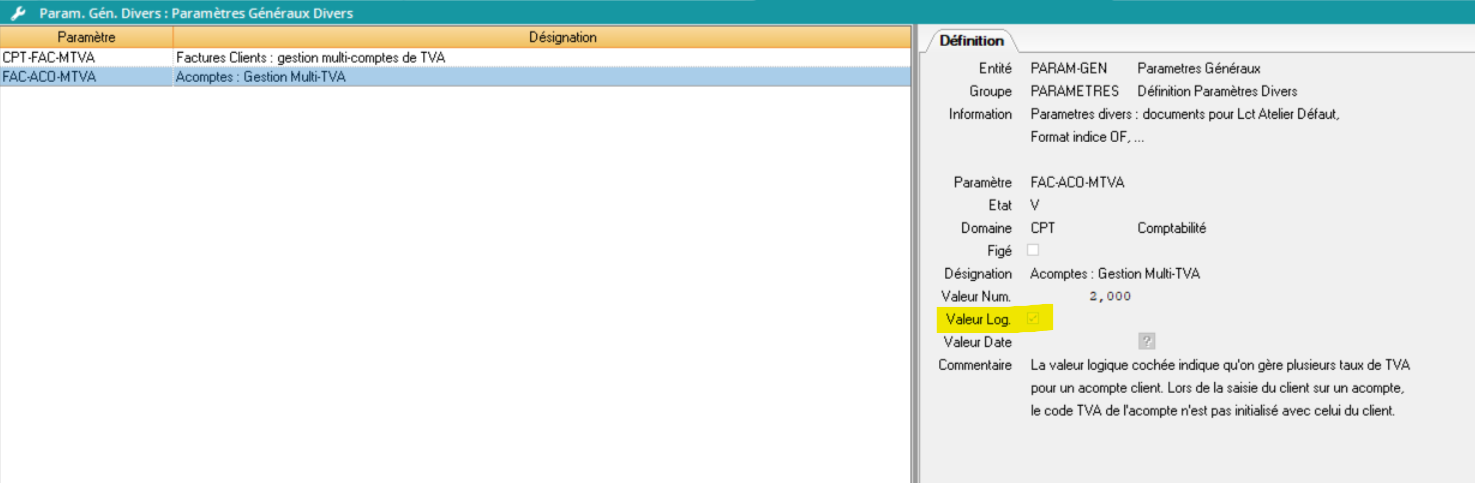Sort list by Désignation column header
Viewport: 1475px width, 483px height.
coord(562,37)
